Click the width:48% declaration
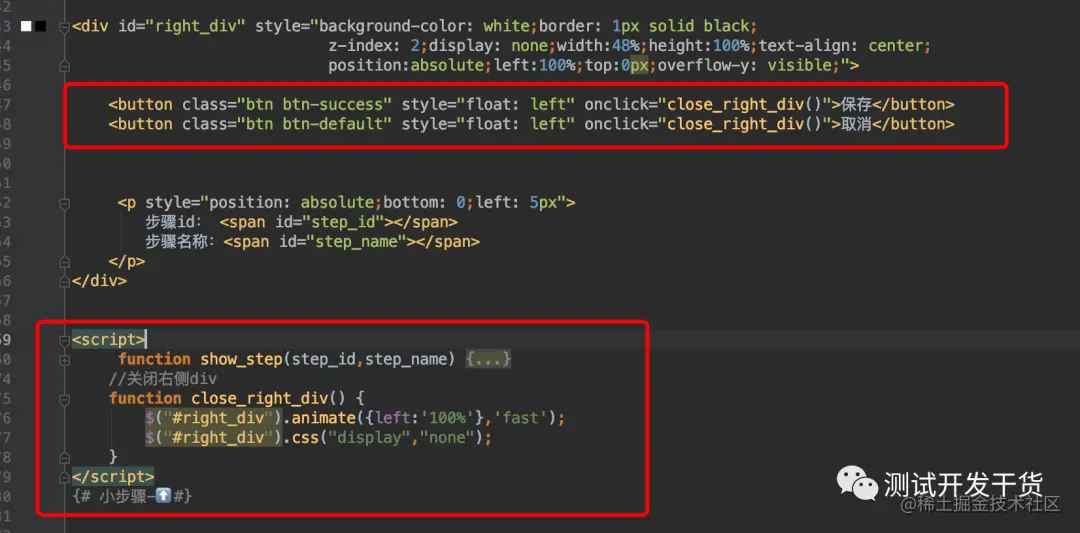The width and height of the screenshot is (1080, 533). pyautogui.click(x=600, y=46)
